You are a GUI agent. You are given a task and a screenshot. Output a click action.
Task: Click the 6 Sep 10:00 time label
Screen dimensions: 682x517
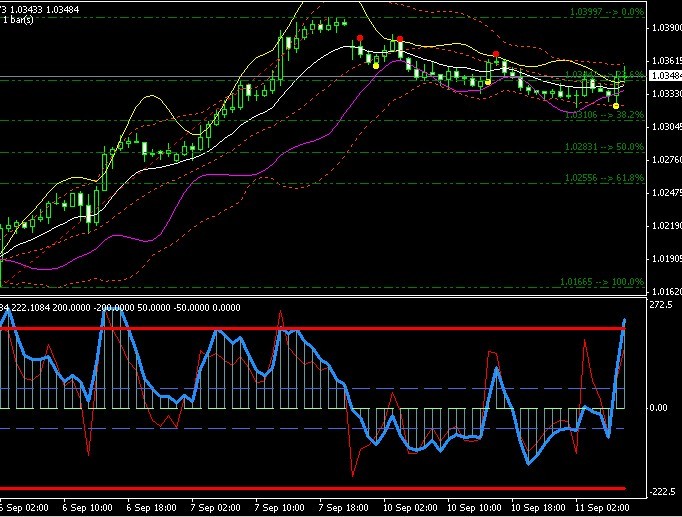pyautogui.click(x=87, y=508)
